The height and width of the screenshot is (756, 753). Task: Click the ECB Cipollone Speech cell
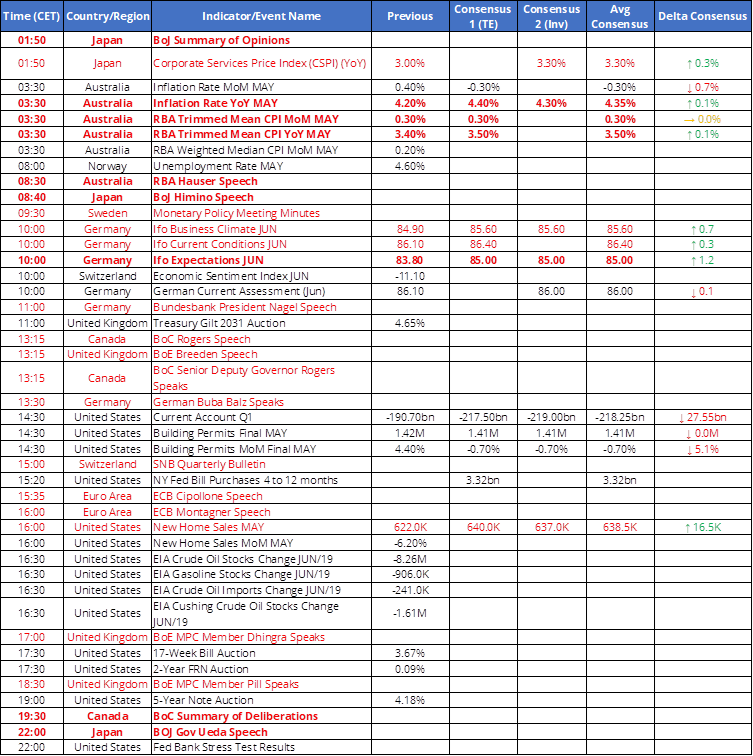coord(261,496)
